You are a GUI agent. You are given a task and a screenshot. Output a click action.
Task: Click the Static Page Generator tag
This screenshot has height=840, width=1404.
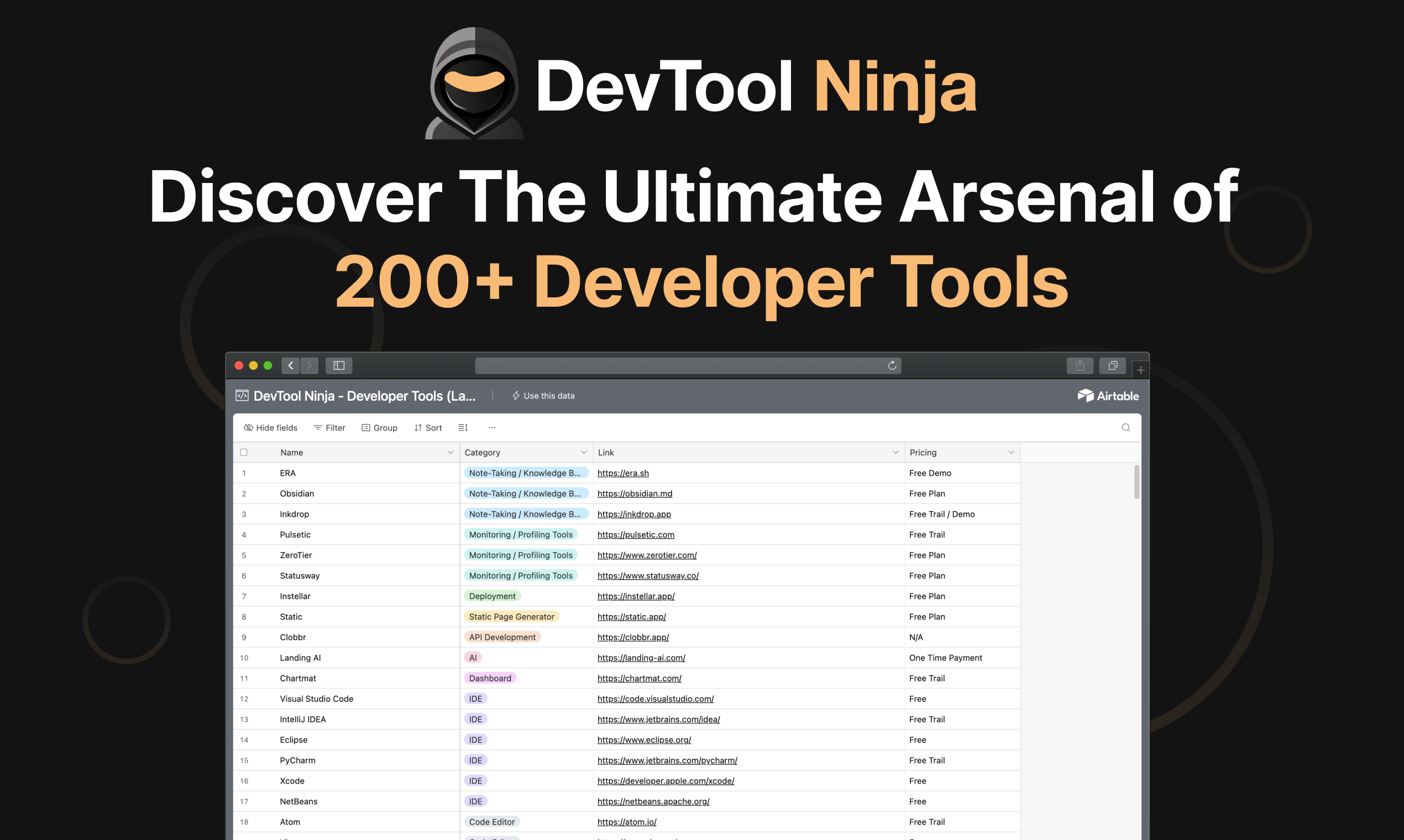pos(511,616)
